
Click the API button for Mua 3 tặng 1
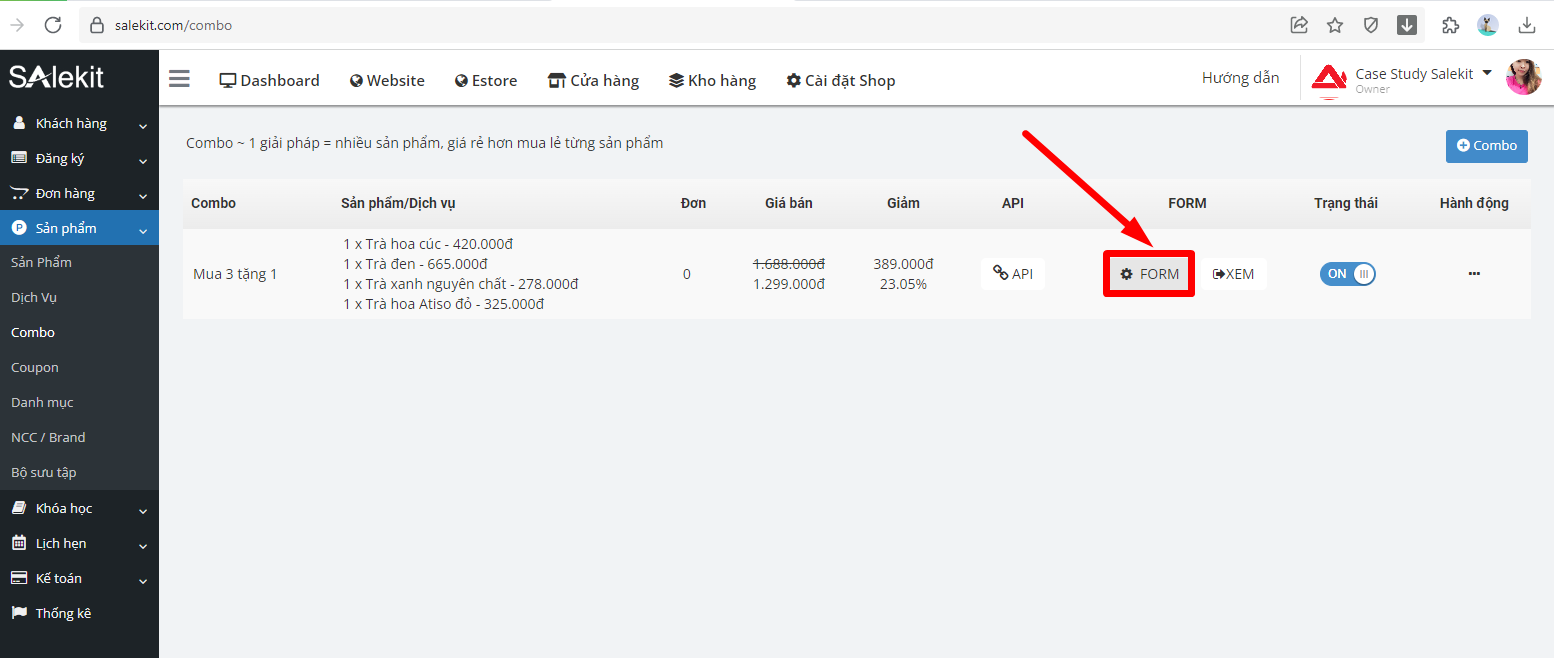1013,273
